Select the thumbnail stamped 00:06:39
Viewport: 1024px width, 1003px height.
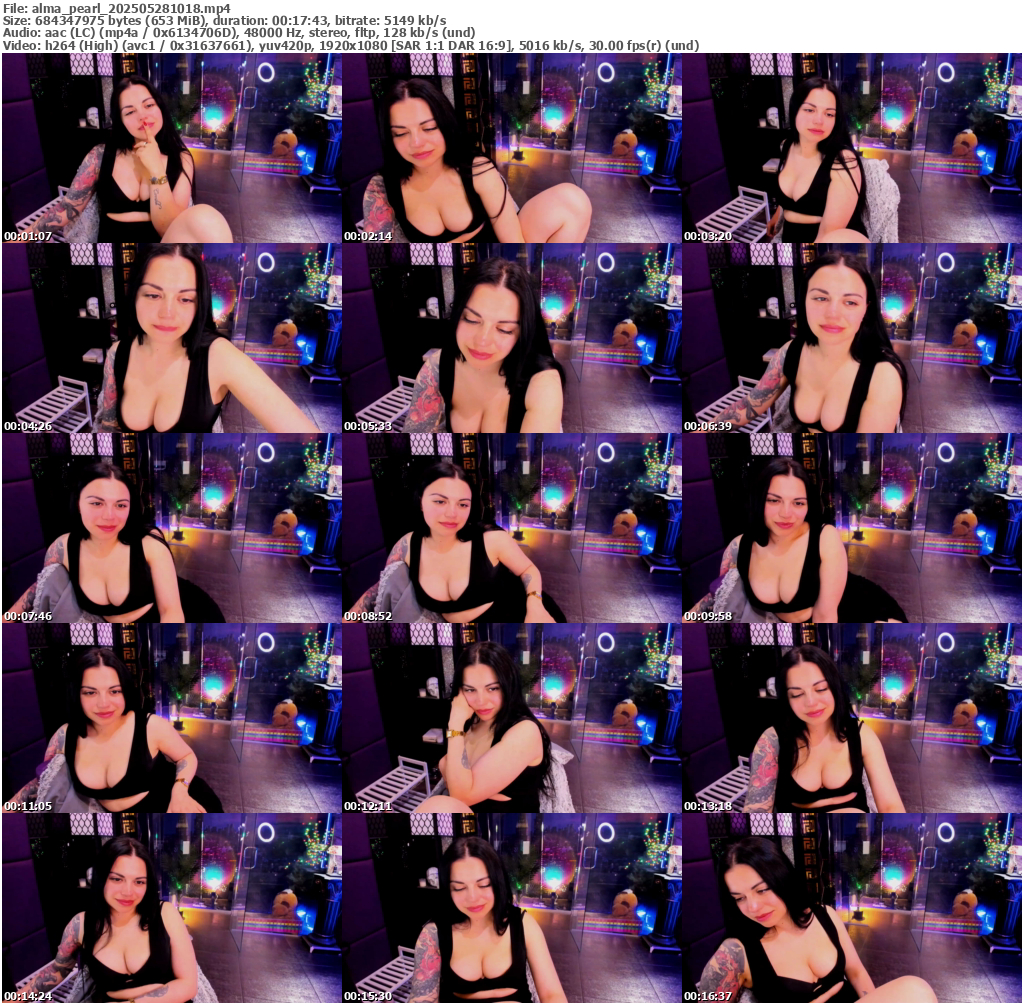[x=852, y=338]
